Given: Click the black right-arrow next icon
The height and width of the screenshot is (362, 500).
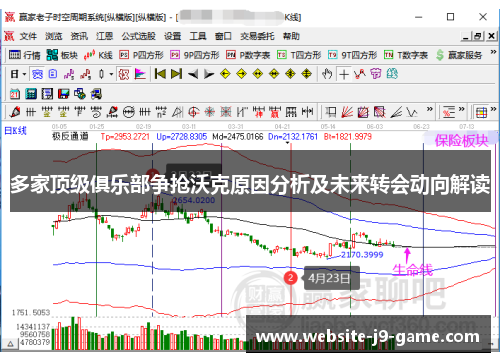Looking at the screenshot, I should tap(209, 74).
